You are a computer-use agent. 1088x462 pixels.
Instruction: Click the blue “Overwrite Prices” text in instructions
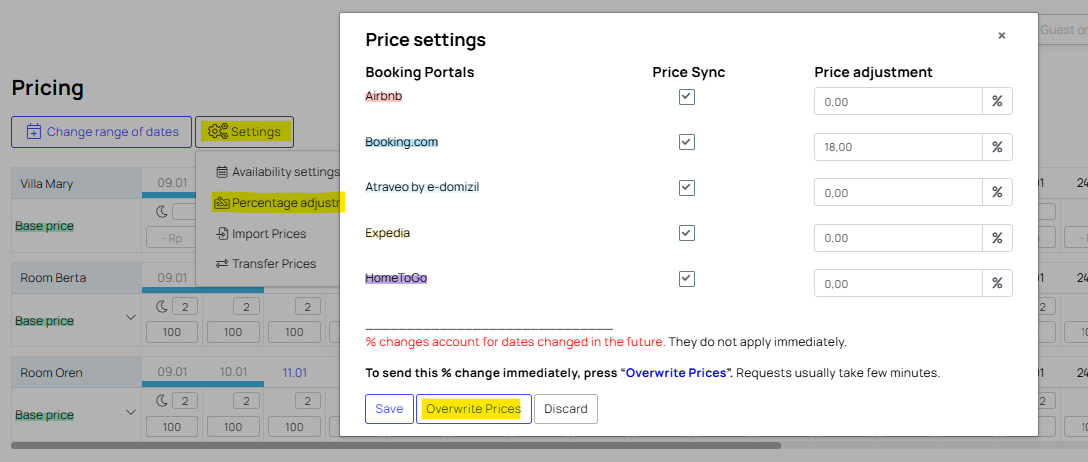[676, 373]
